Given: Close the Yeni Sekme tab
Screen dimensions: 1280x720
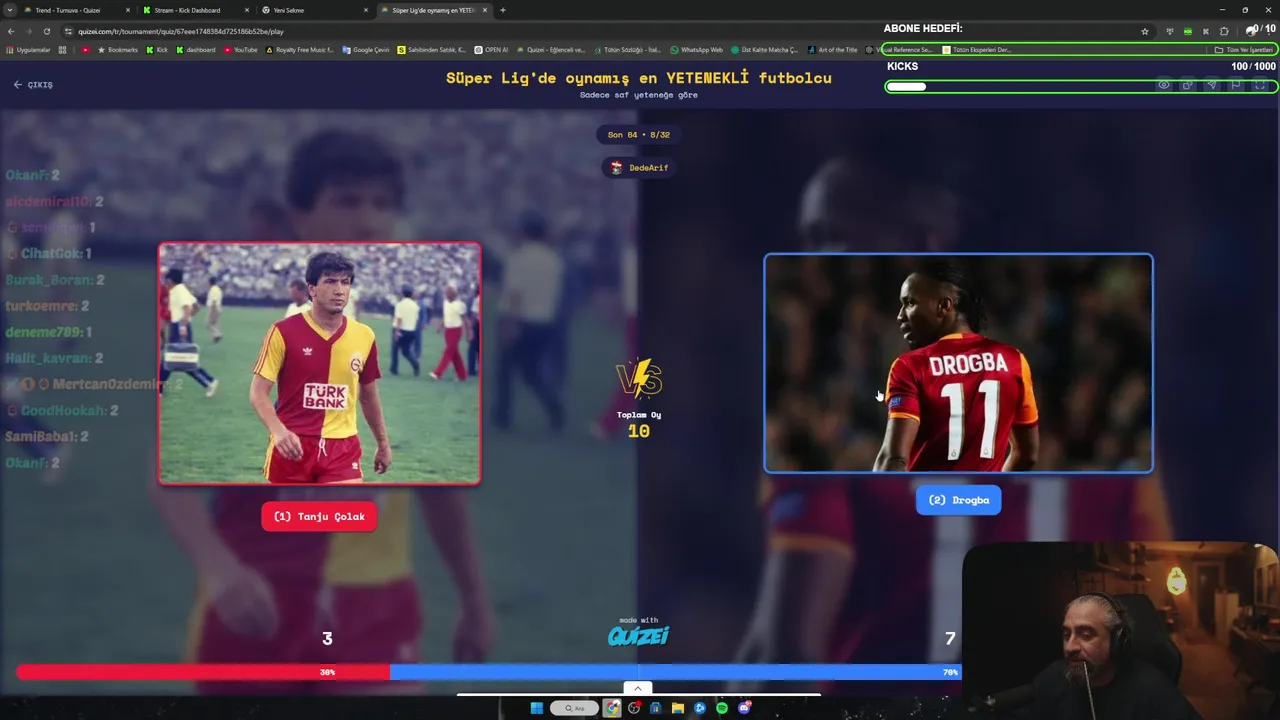Looking at the screenshot, I should pos(366,10).
